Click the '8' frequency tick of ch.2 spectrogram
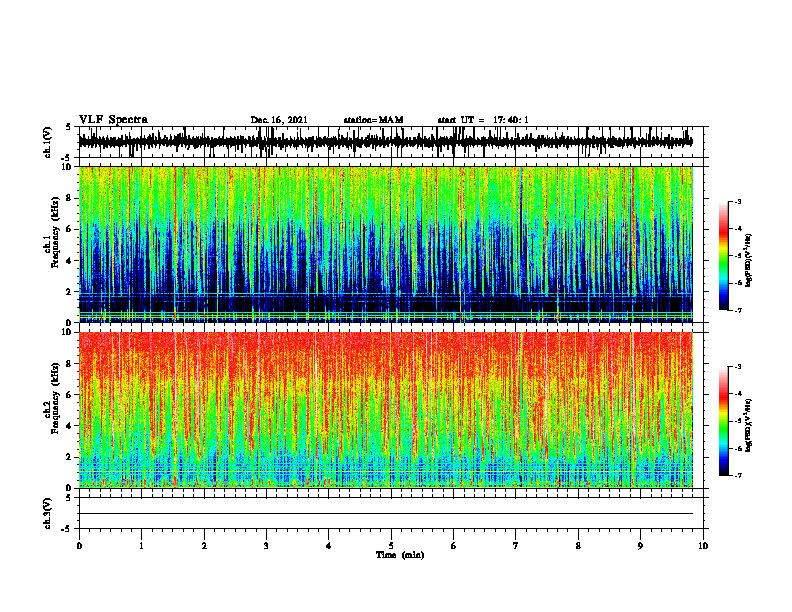The height and width of the screenshot is (612, 792). (69, 364)
